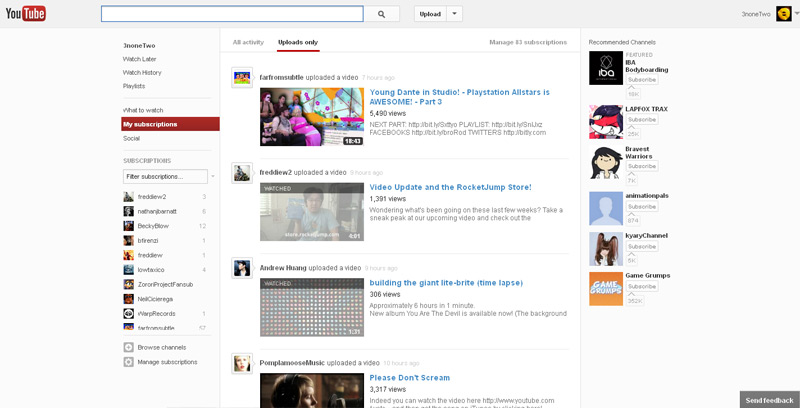Viewport: 800px width, 408px height.
Task: Open farfromsubtle's feed avatar
Action: click(242, 78)
